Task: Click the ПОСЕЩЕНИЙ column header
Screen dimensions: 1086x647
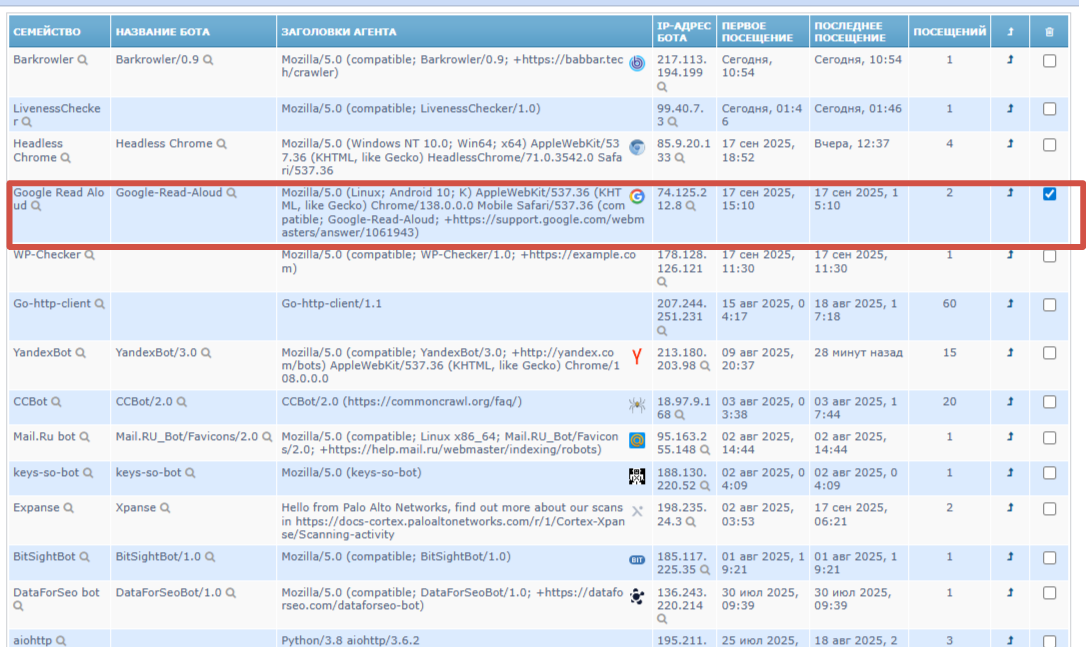Action: pyautogui.click(x=949, y=32)
